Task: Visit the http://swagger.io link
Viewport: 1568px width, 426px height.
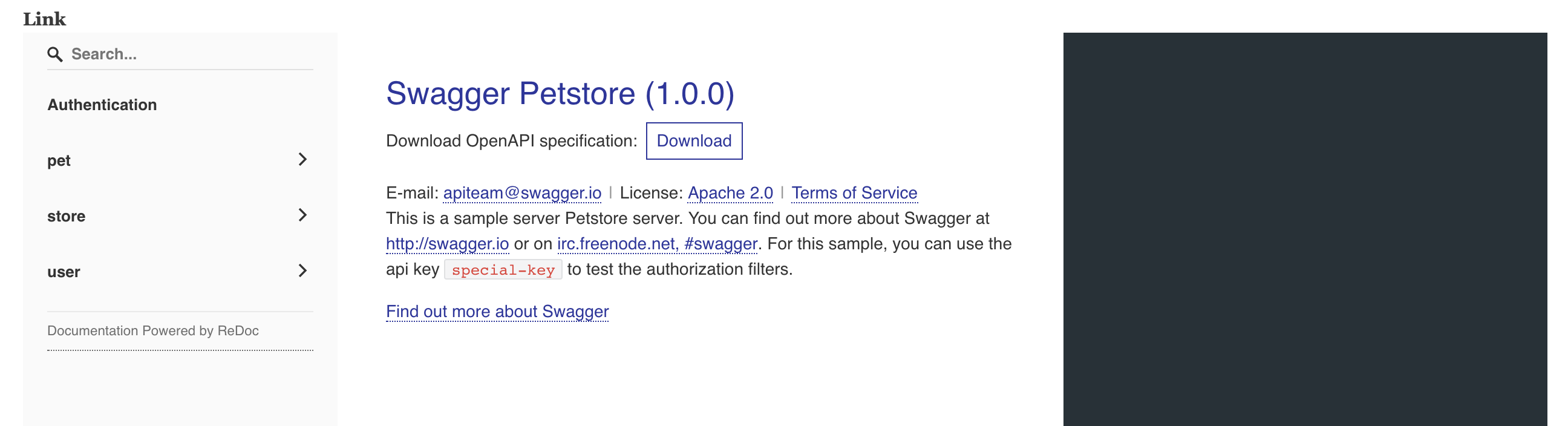Action: click(x=448, y=244)
